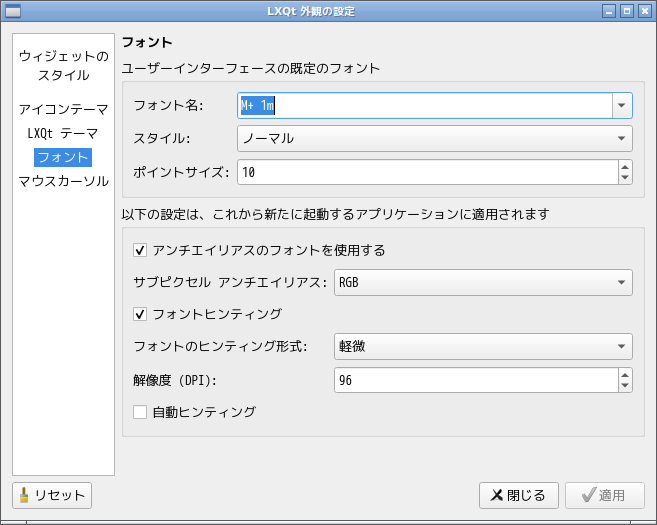The width and height of the screenshot is (657, 525).
Task: Open the アイコンテーマ section
Action: (63, 109)
